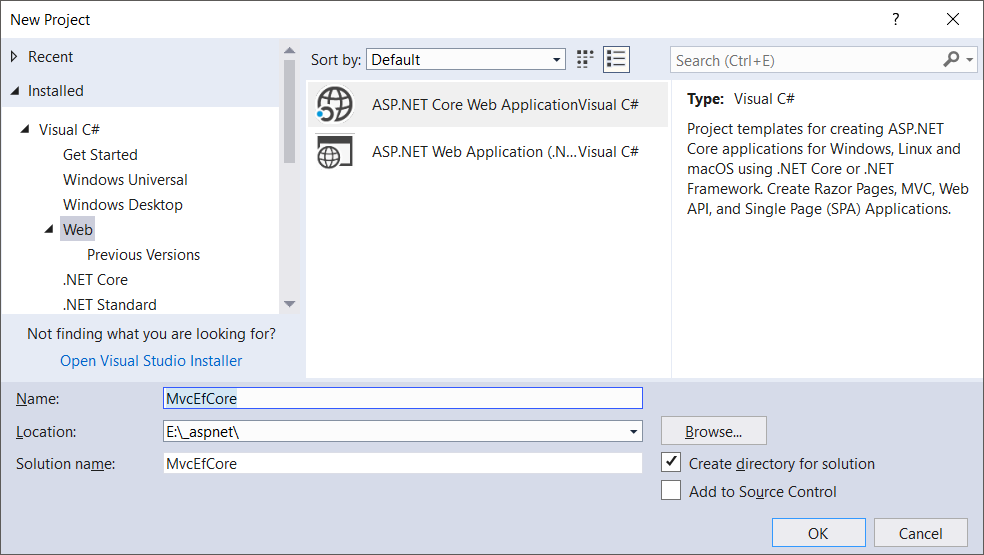Select the ASP.NET Core Web Application globe icon
The width and height of the screenshot is (984, 555).
[x=334, y=104]
